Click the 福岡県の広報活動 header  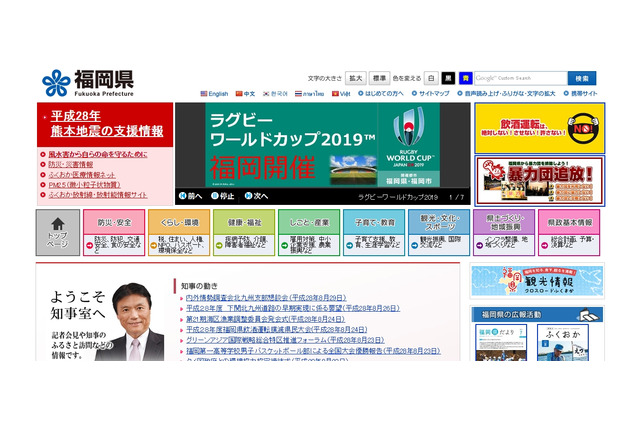coord(537,315)
